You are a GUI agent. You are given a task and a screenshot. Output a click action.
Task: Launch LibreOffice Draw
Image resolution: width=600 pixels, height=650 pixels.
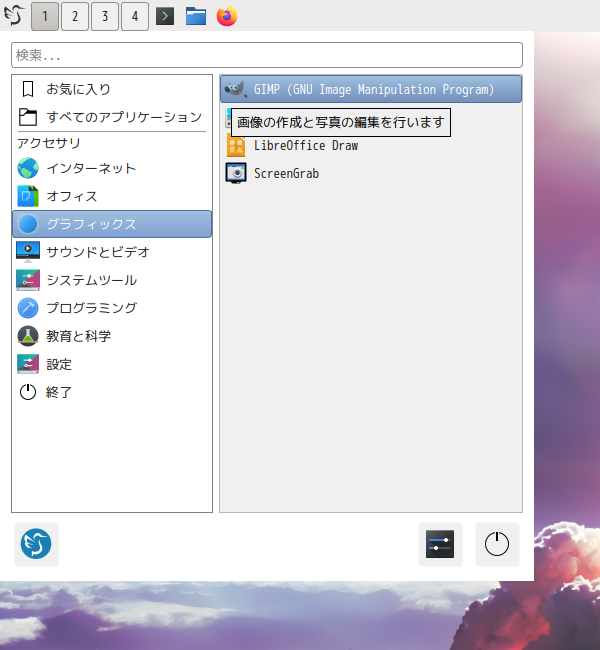[371, 146]
